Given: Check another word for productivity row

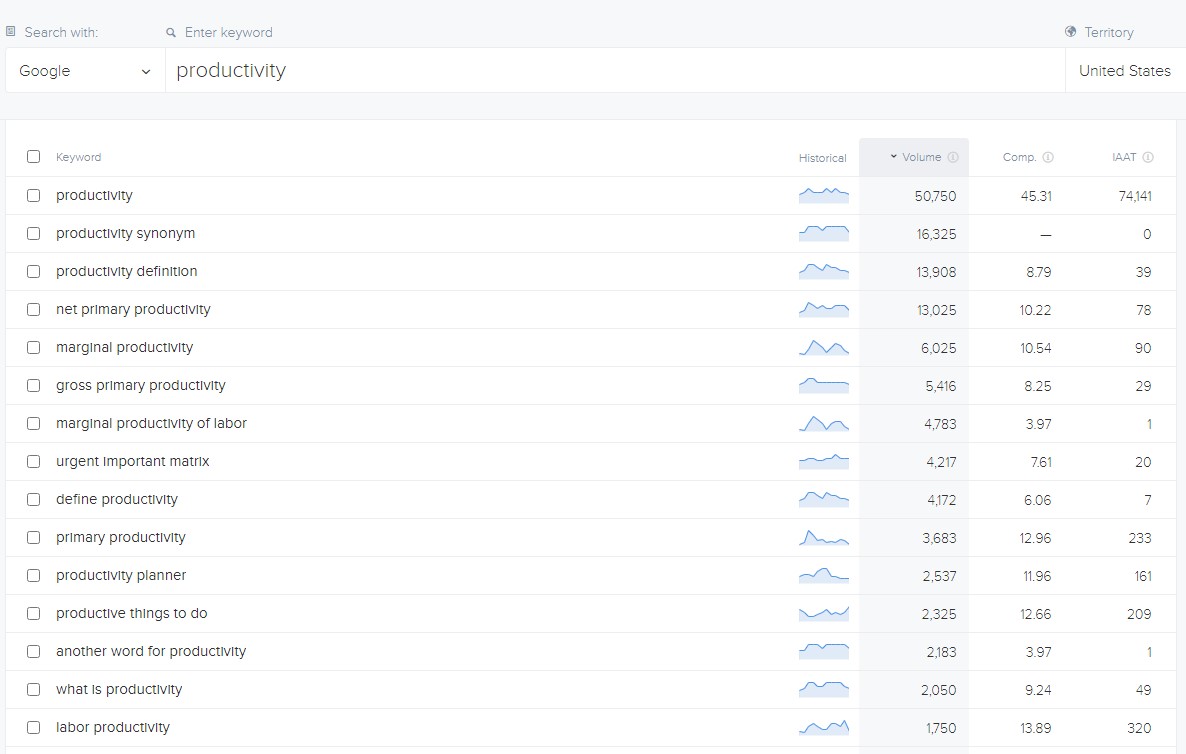Looking at the screenshot, I should coord(33,651).
